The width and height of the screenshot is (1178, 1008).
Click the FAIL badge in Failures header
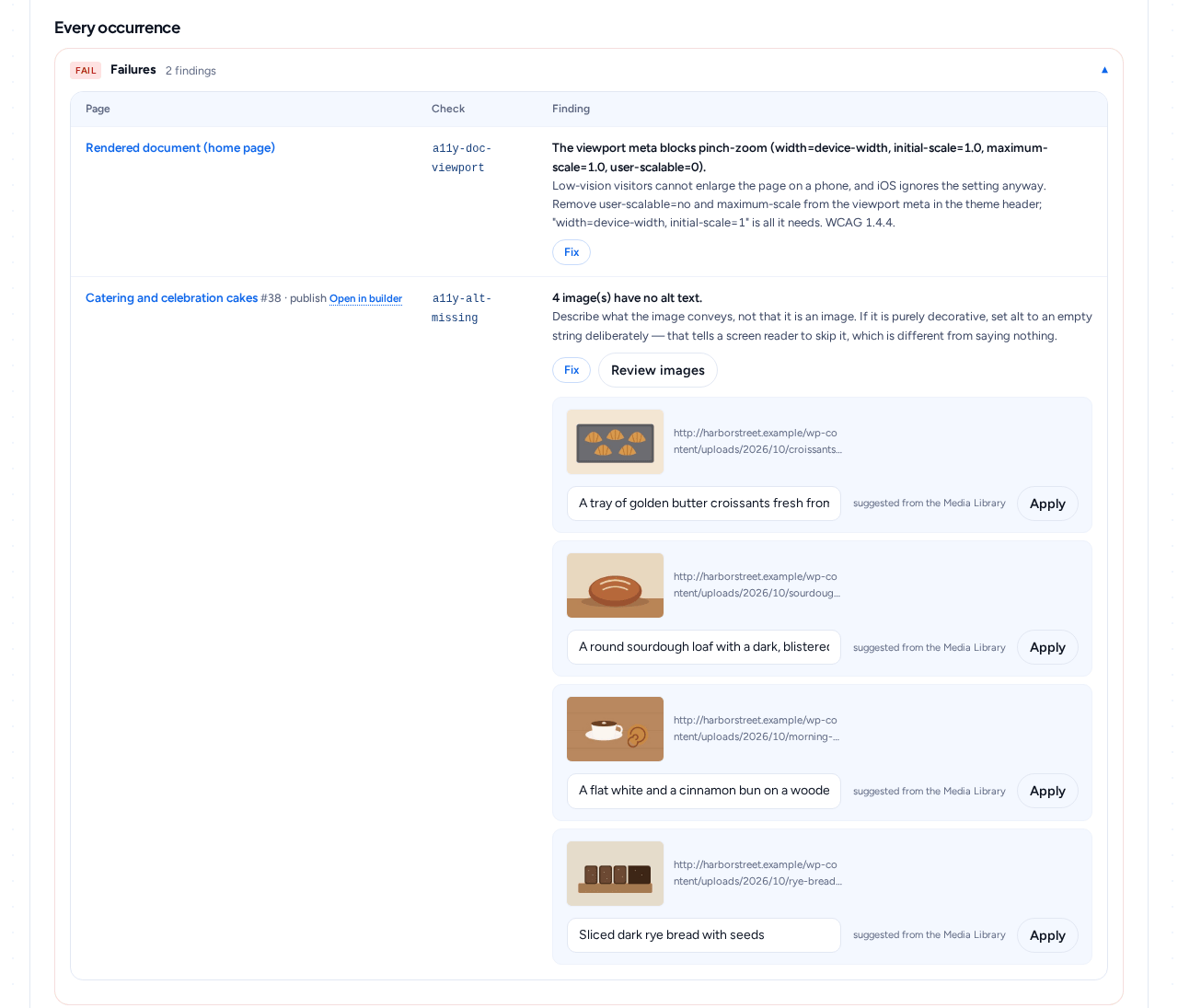click(x=86, y=71)
